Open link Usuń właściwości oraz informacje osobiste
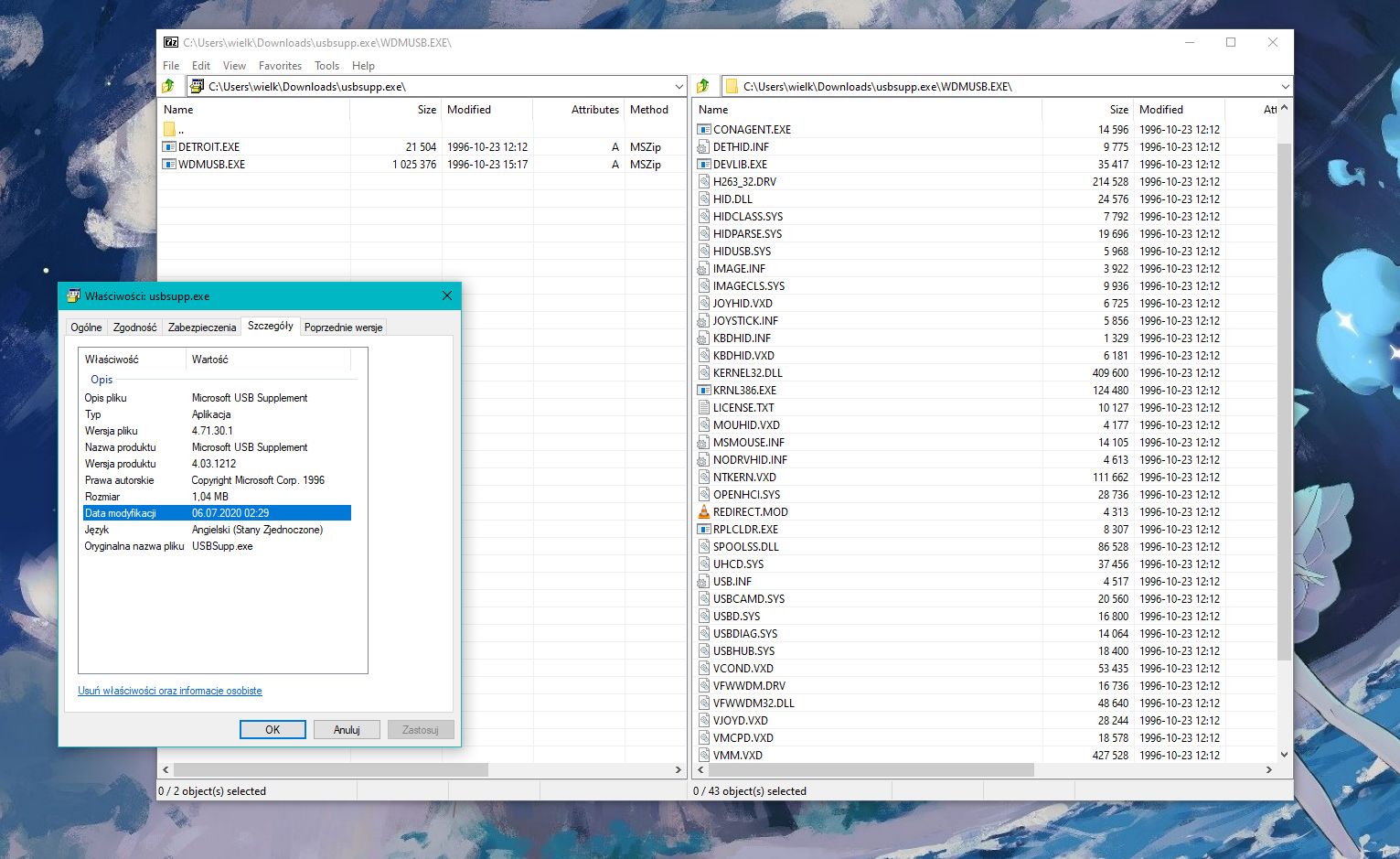1400x859 pixels. (x=169, y=691)
